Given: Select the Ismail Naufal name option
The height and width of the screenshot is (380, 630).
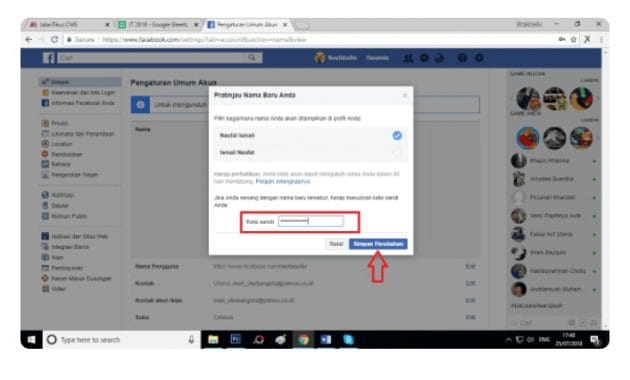Looking at the screenshot, I should (x=311, y=152).
